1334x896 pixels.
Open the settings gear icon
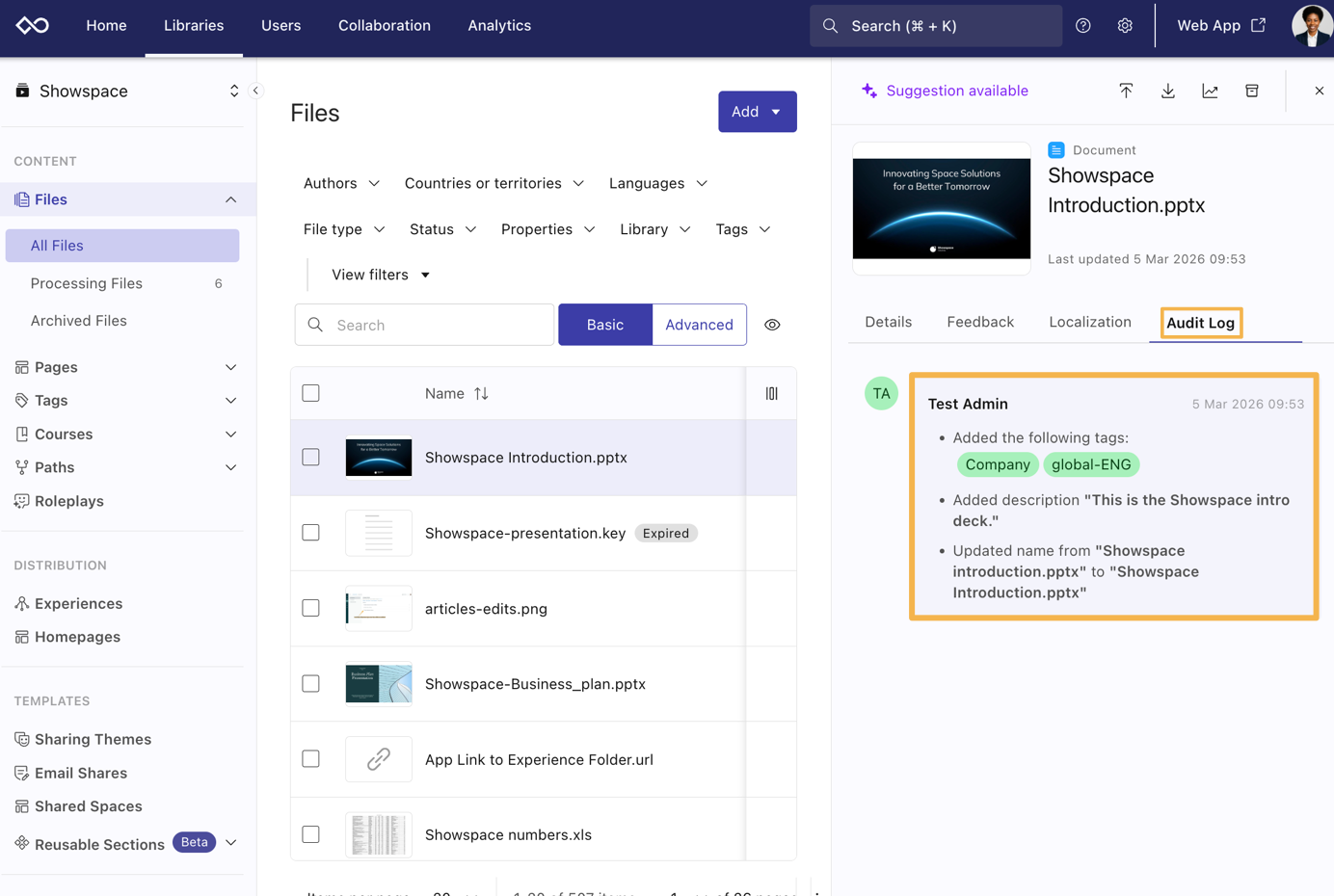[1124, 26]
